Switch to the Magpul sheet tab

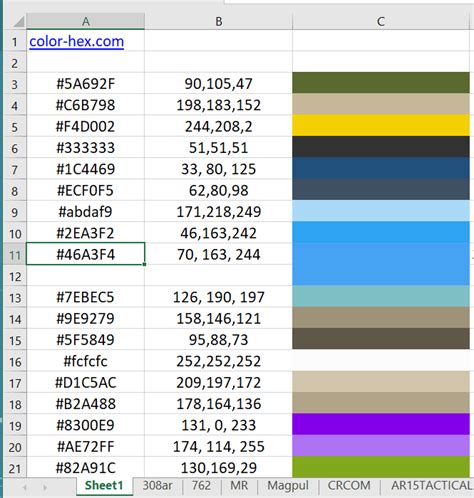point(288,486)
